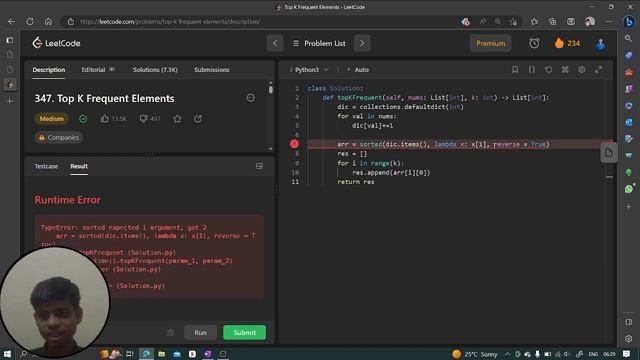Click the browser back arrow
The image size is (640, 360).
coord(11,22)
